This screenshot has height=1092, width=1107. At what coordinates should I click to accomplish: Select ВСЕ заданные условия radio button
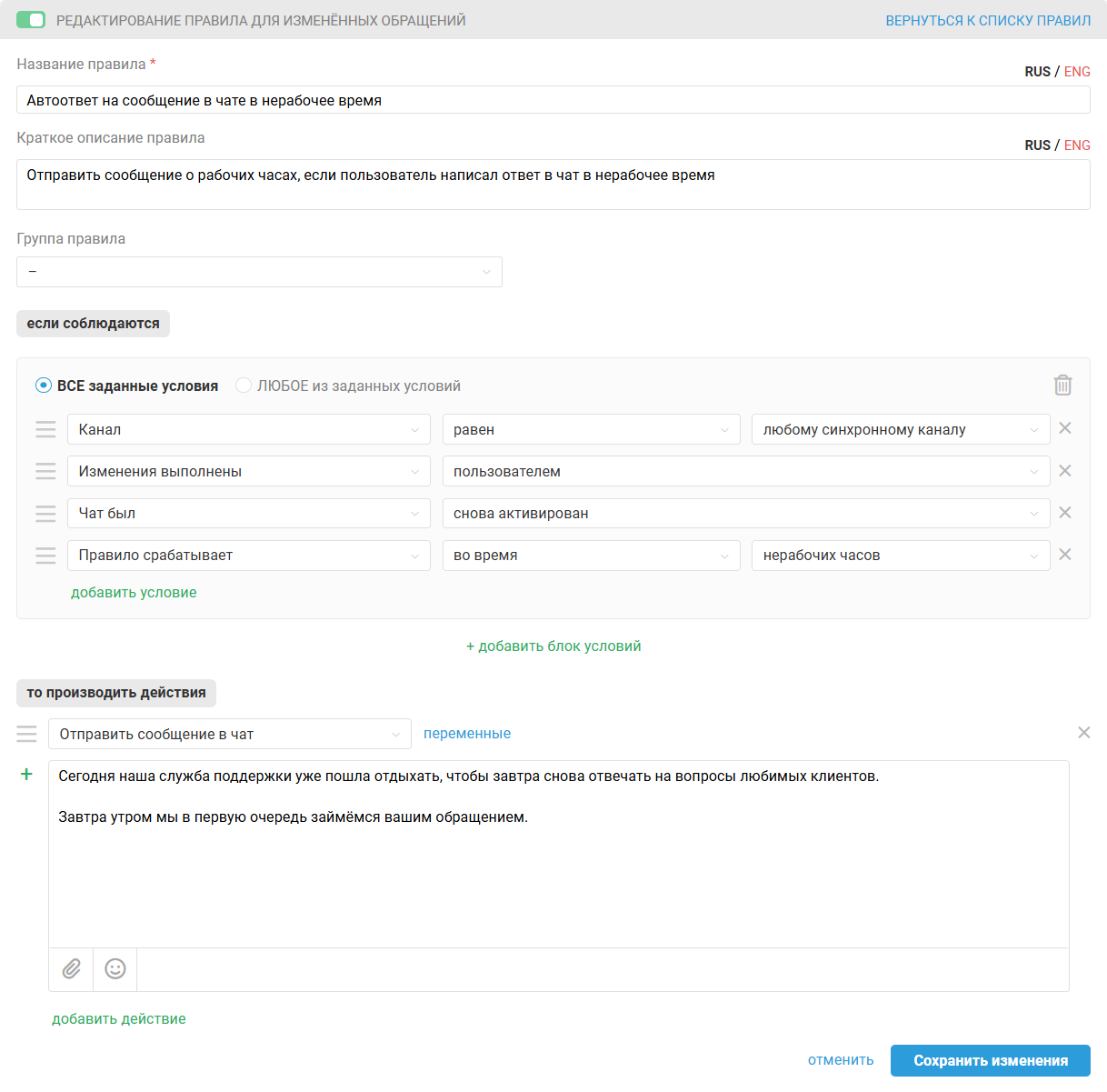[x=44, y=386]
